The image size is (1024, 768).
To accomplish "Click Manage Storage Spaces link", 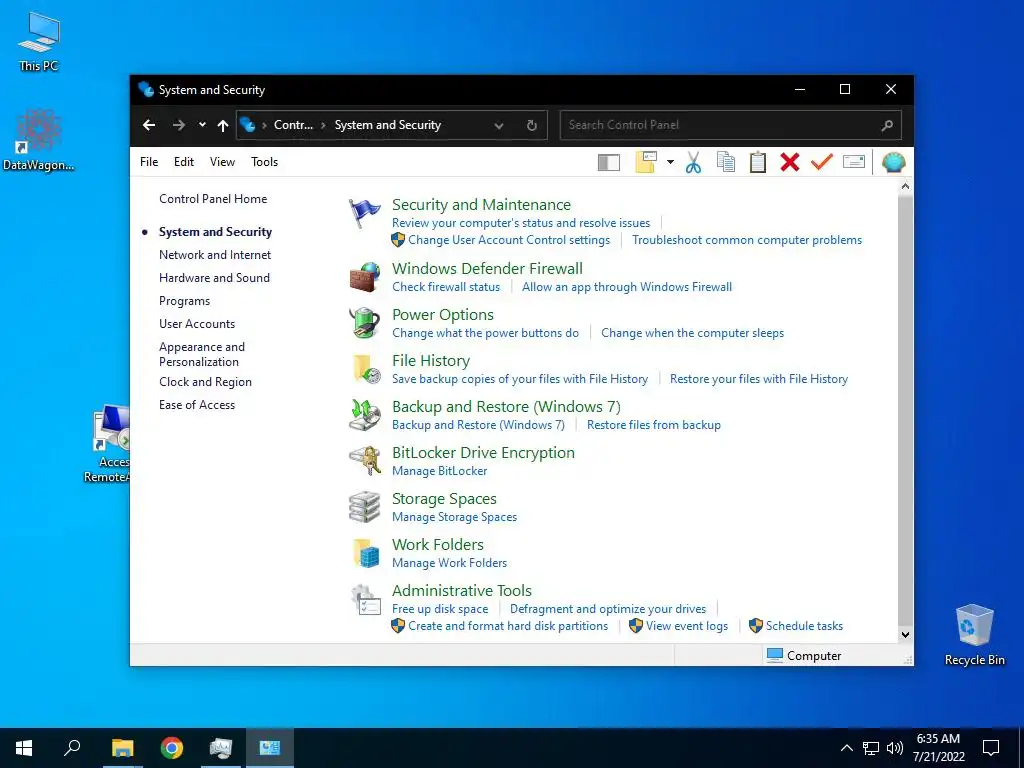I will (x=455, y=517).
